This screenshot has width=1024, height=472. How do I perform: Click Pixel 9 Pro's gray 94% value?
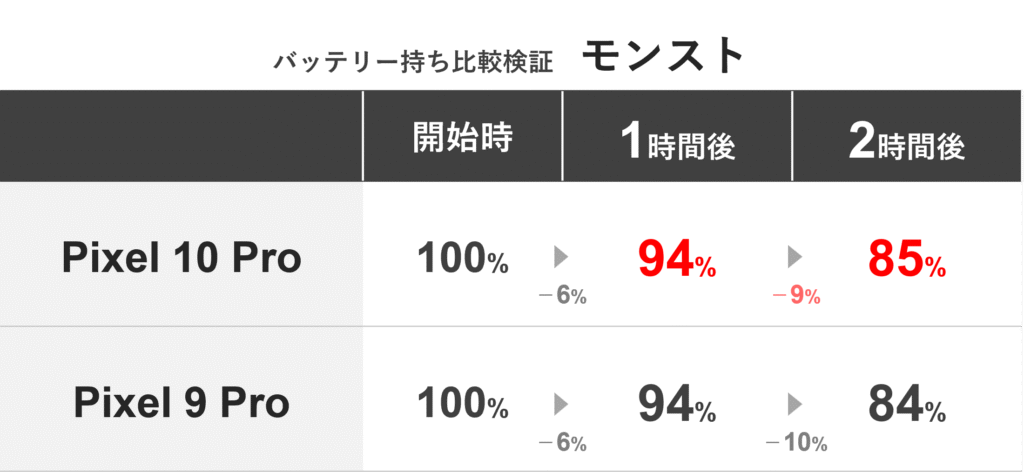click(677, 404)
